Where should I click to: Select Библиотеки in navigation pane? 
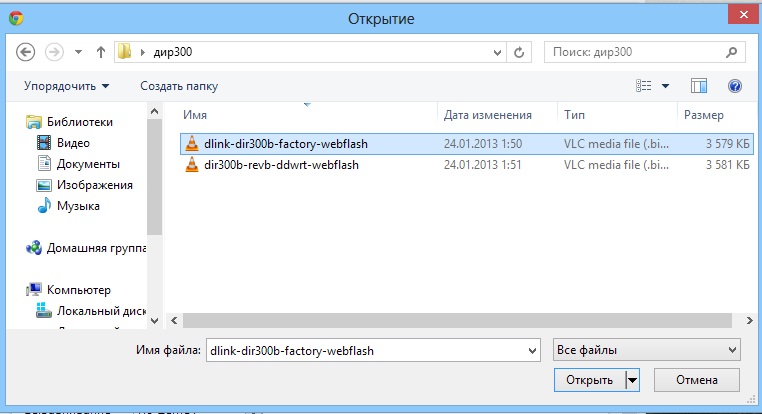point(80,122)
